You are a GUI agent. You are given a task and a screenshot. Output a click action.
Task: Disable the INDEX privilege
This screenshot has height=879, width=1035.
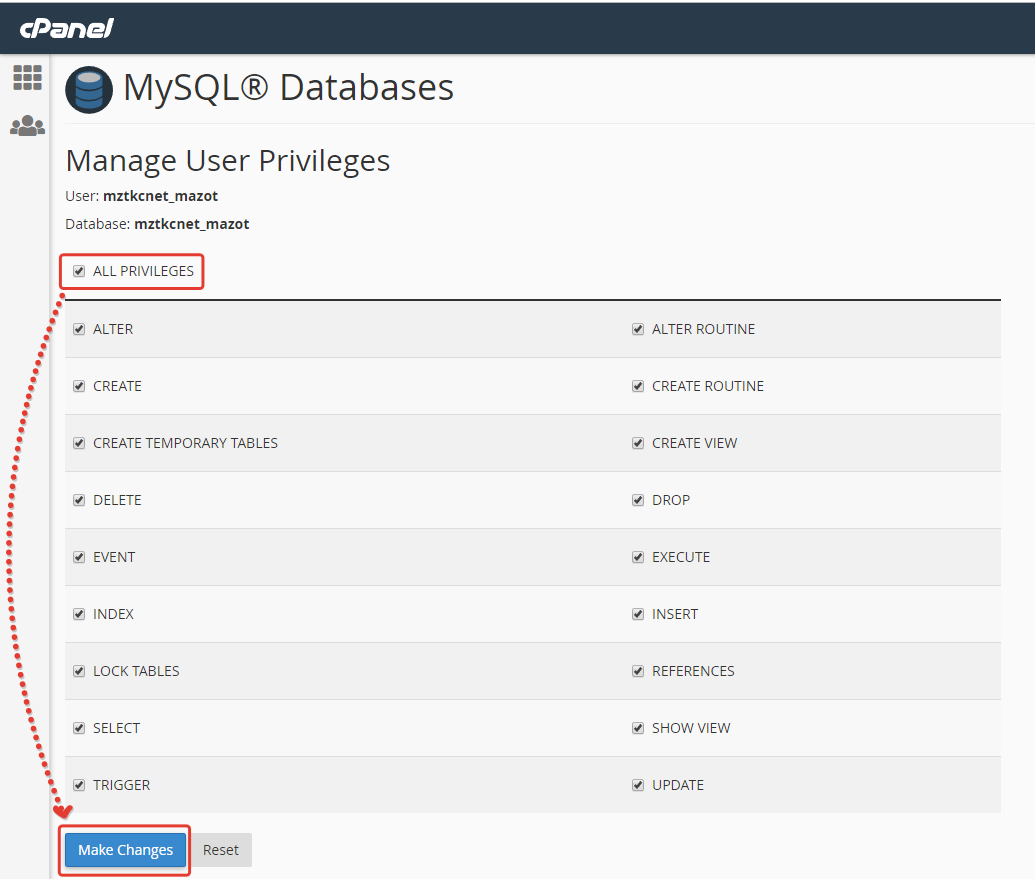pyautogui.click(x=79, y=614)
